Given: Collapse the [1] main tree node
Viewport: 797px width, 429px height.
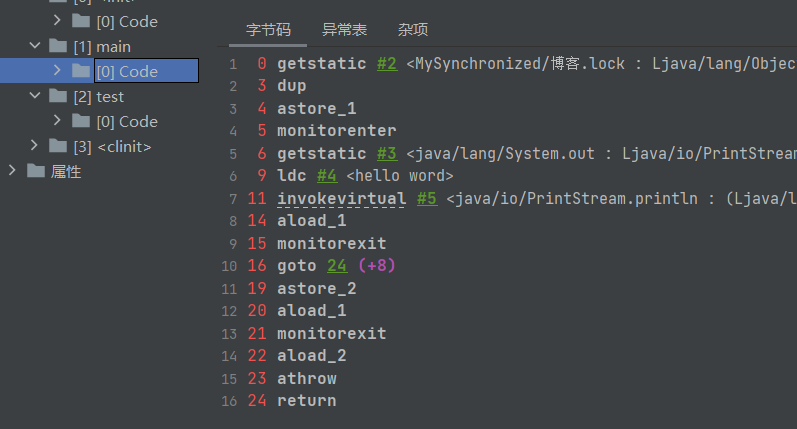Looking at the screenshot, I should click(x=35, y=45).
